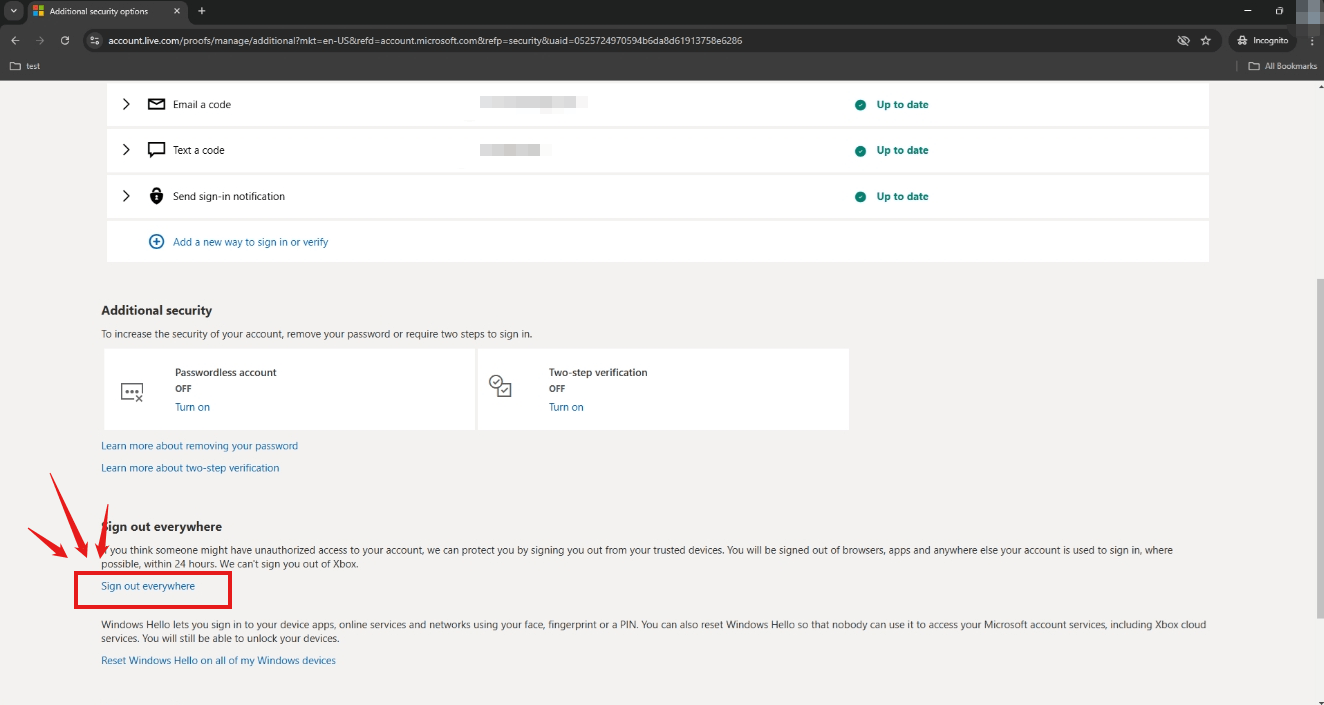Turn on Passwordless account

pos(192,407)
